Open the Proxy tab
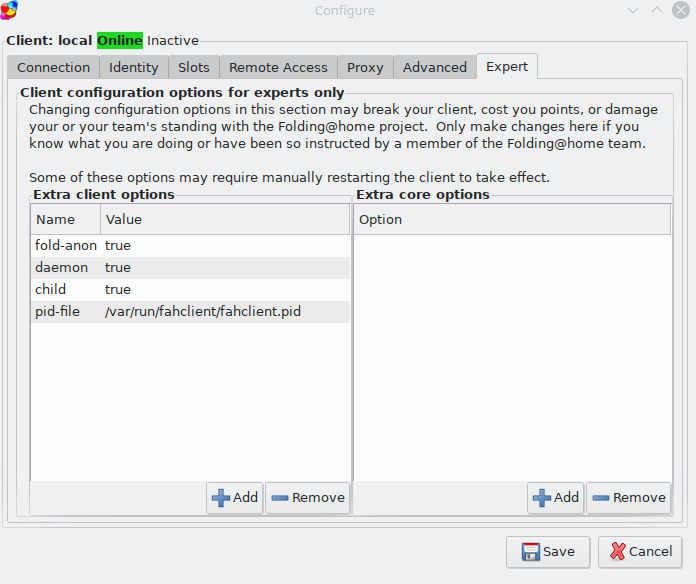The height and width of the screenshot is (584, 696). (365, 67)
